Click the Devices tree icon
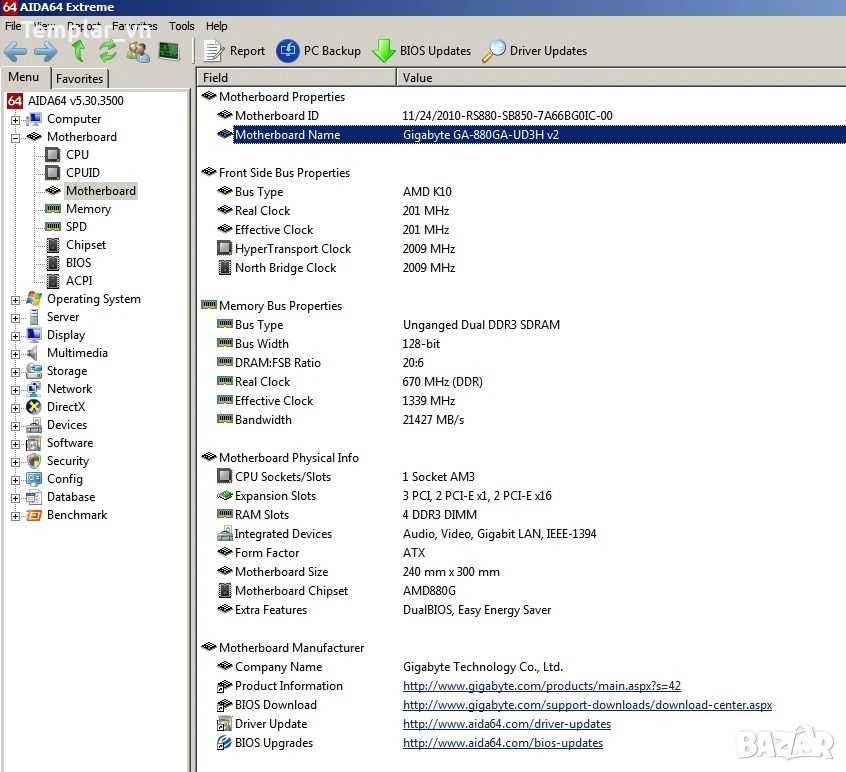Image resolution: width=846 pixels, height=772 pixels. point(34,425)
